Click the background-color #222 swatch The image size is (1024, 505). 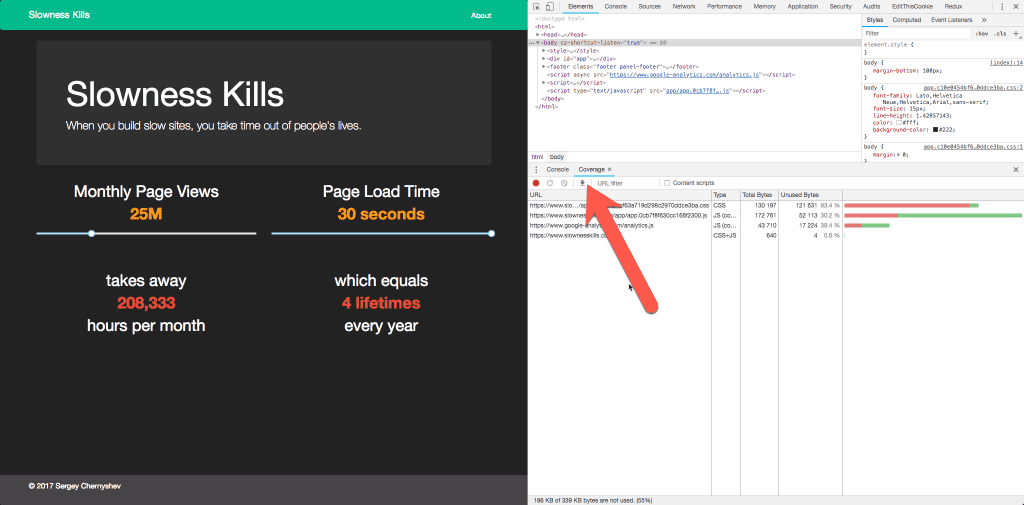[x=935, y=130]
